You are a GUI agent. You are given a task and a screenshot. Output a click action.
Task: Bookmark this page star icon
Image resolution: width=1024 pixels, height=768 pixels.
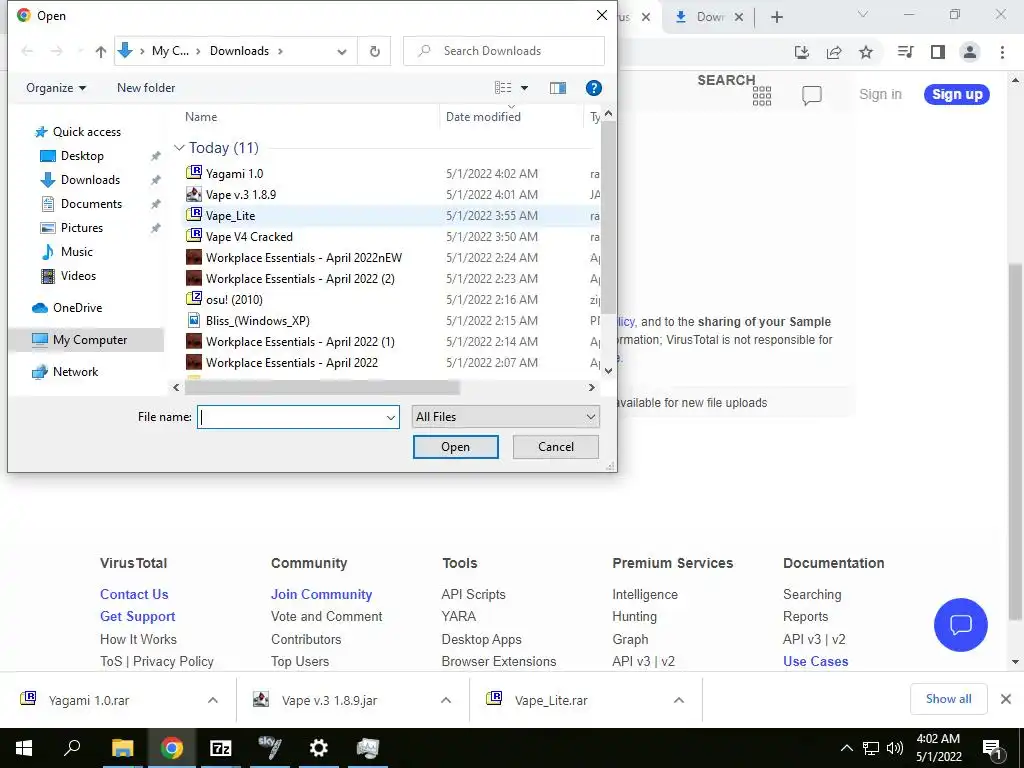[x=866, y=52]
